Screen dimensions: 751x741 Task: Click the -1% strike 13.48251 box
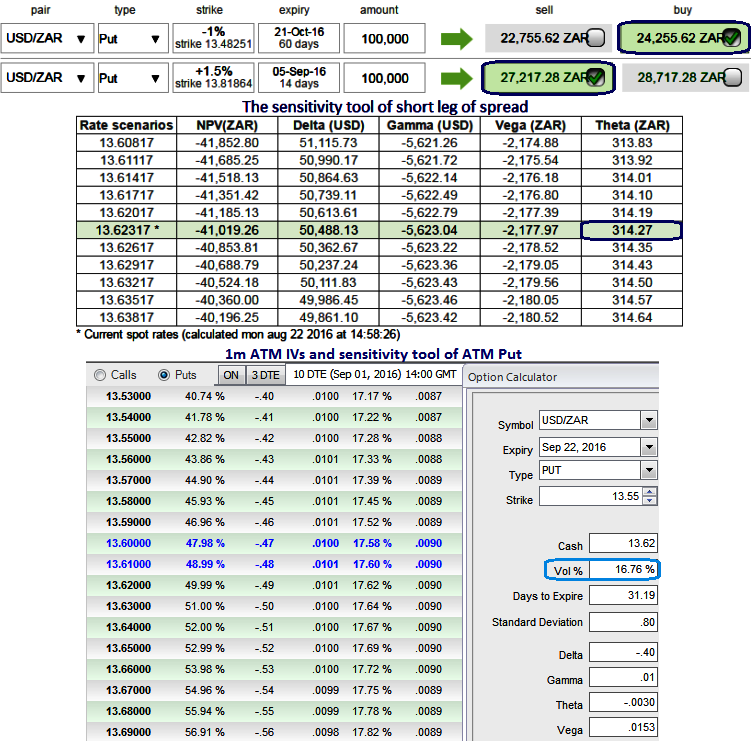[211, 39]
